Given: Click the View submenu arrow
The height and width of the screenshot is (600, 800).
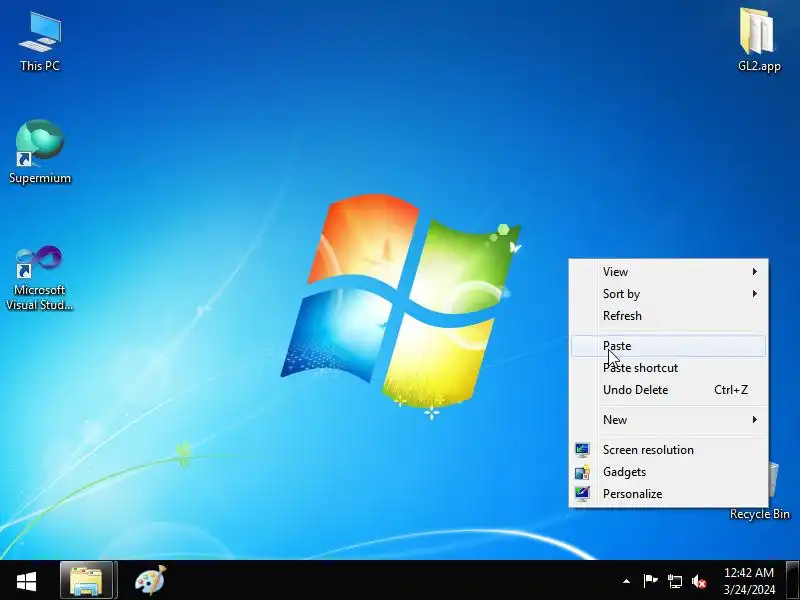Looking at the screenshot, I should click(x=754, y=271).
